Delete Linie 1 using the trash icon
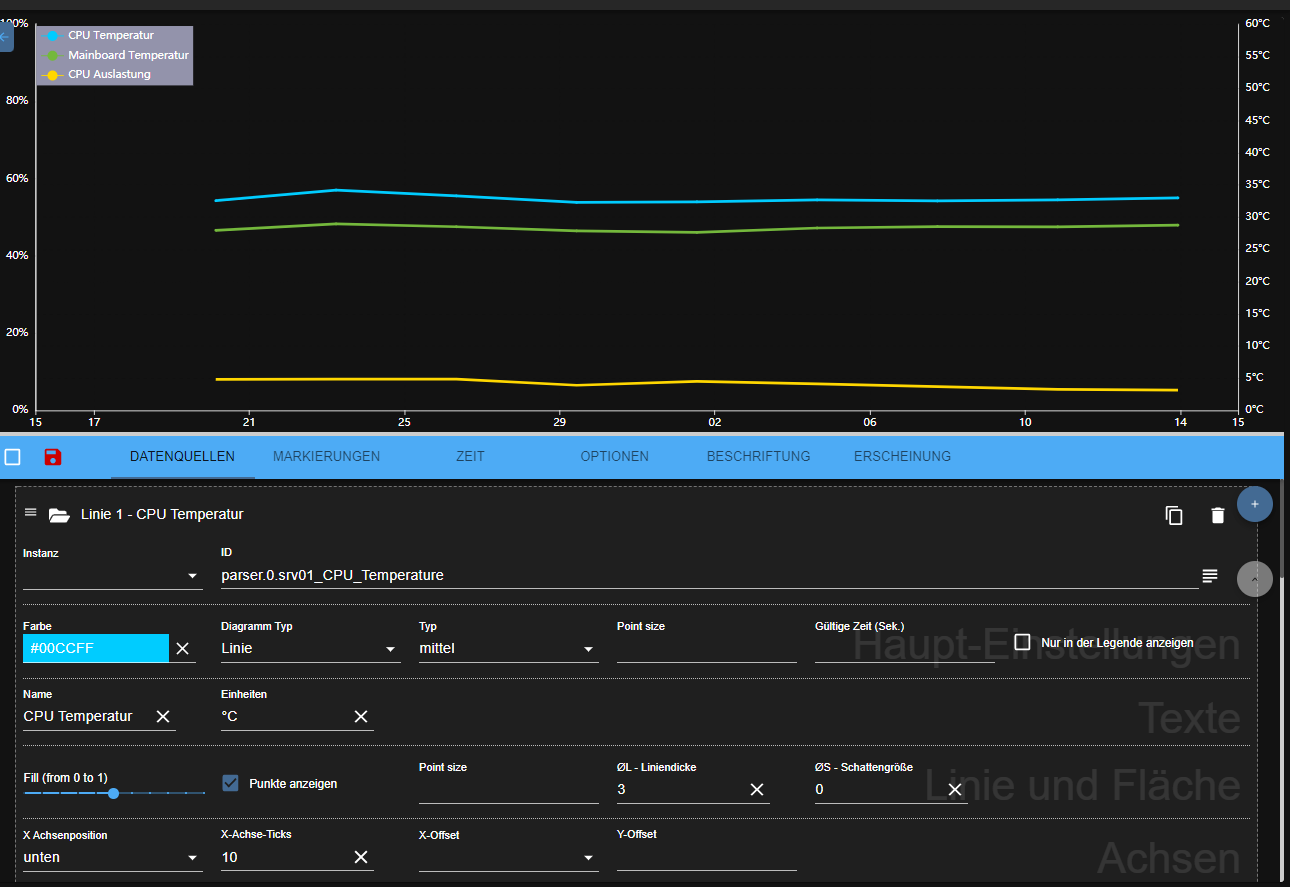This screenshot has height=887, width=1290. 1217,515
